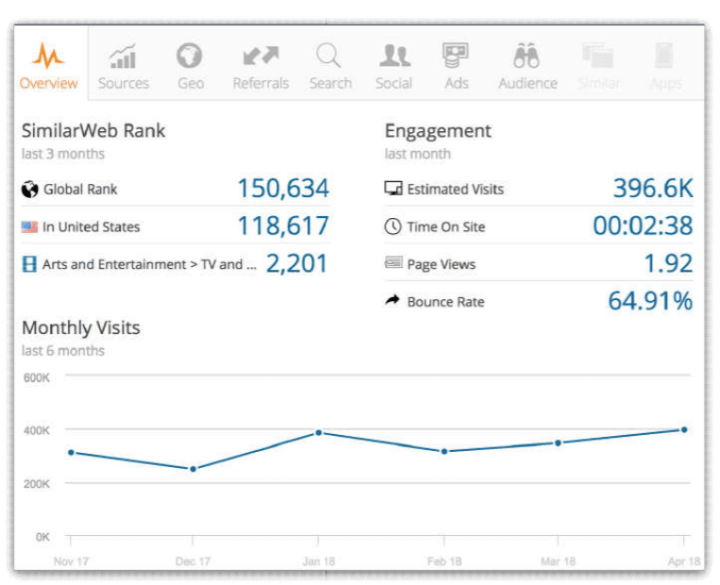Click the Time On Site label text
Screen dimensions: 720x585
pyautogui.click(x=446, y=227)
